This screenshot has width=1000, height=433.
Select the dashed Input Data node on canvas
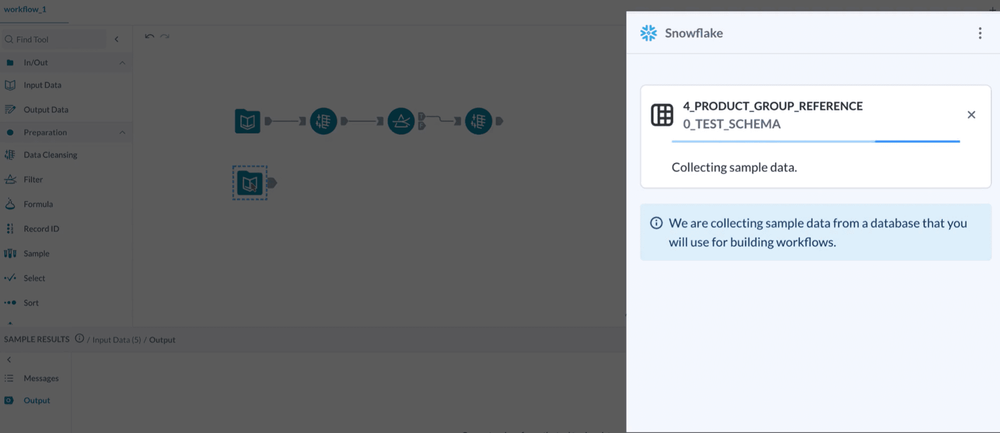(x=248, y=183)
